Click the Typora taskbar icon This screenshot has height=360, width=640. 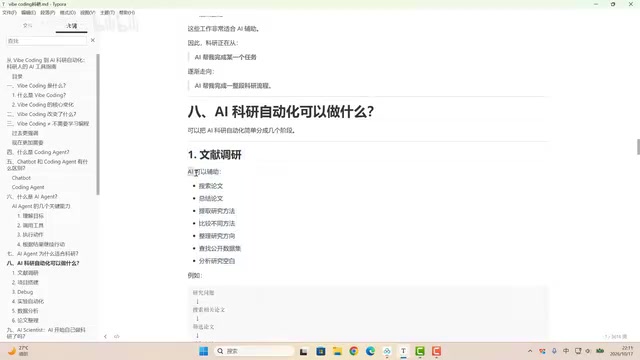[x=403, y=351]
